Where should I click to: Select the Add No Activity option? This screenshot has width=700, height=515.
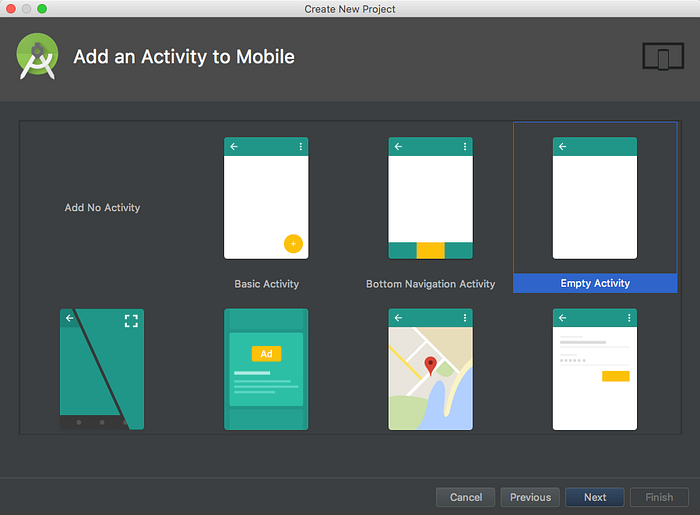(102, 208)
